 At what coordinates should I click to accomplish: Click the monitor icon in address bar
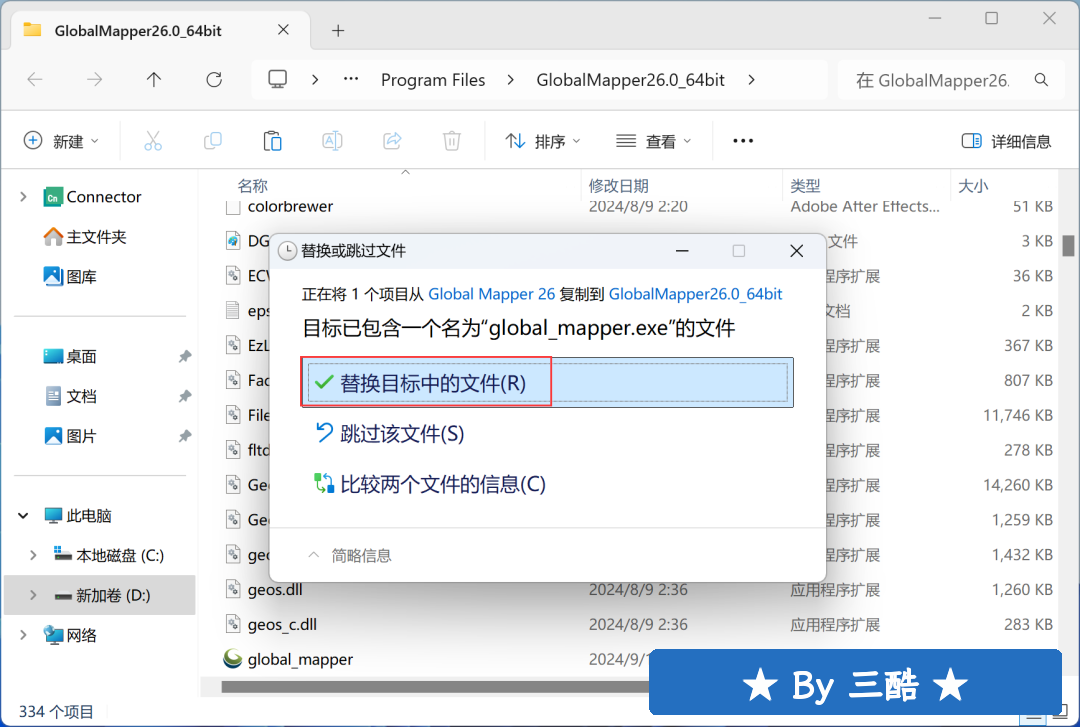coord(278,80)
